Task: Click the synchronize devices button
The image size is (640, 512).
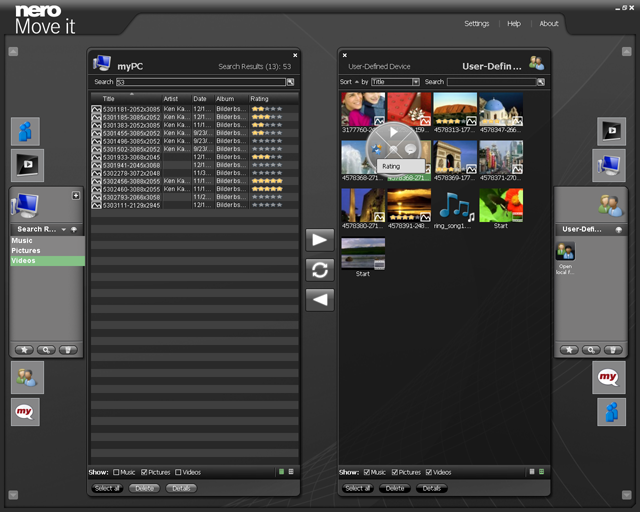Action: (320, 270)
